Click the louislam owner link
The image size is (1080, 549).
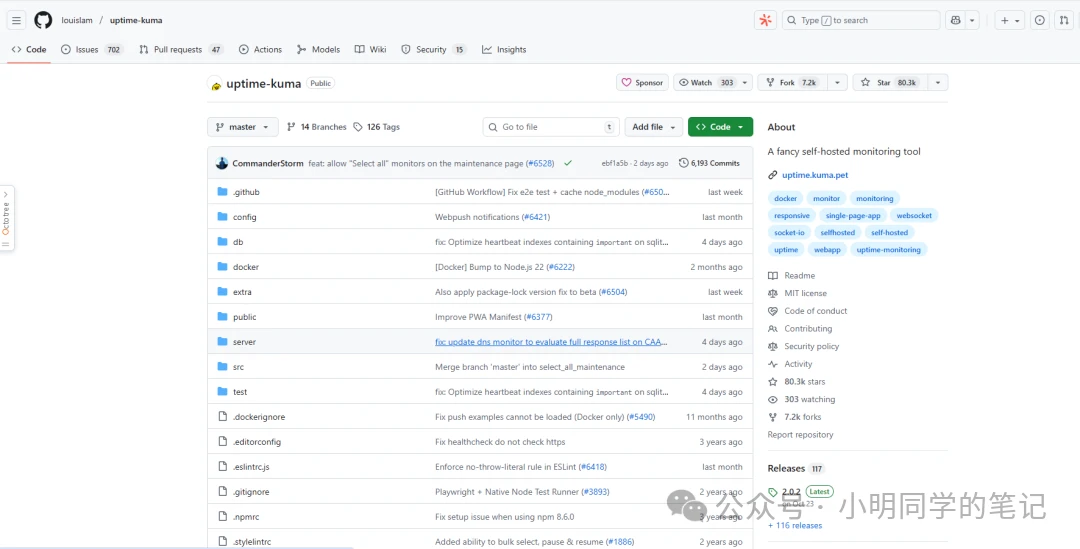pyautogui.click(x=77, y=20)
